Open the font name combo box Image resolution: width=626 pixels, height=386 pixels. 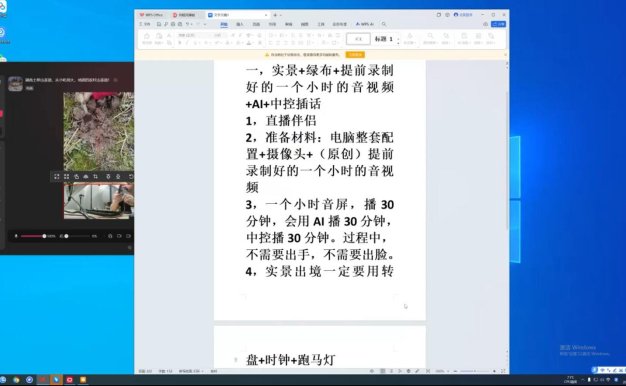[x=194, y=35]
